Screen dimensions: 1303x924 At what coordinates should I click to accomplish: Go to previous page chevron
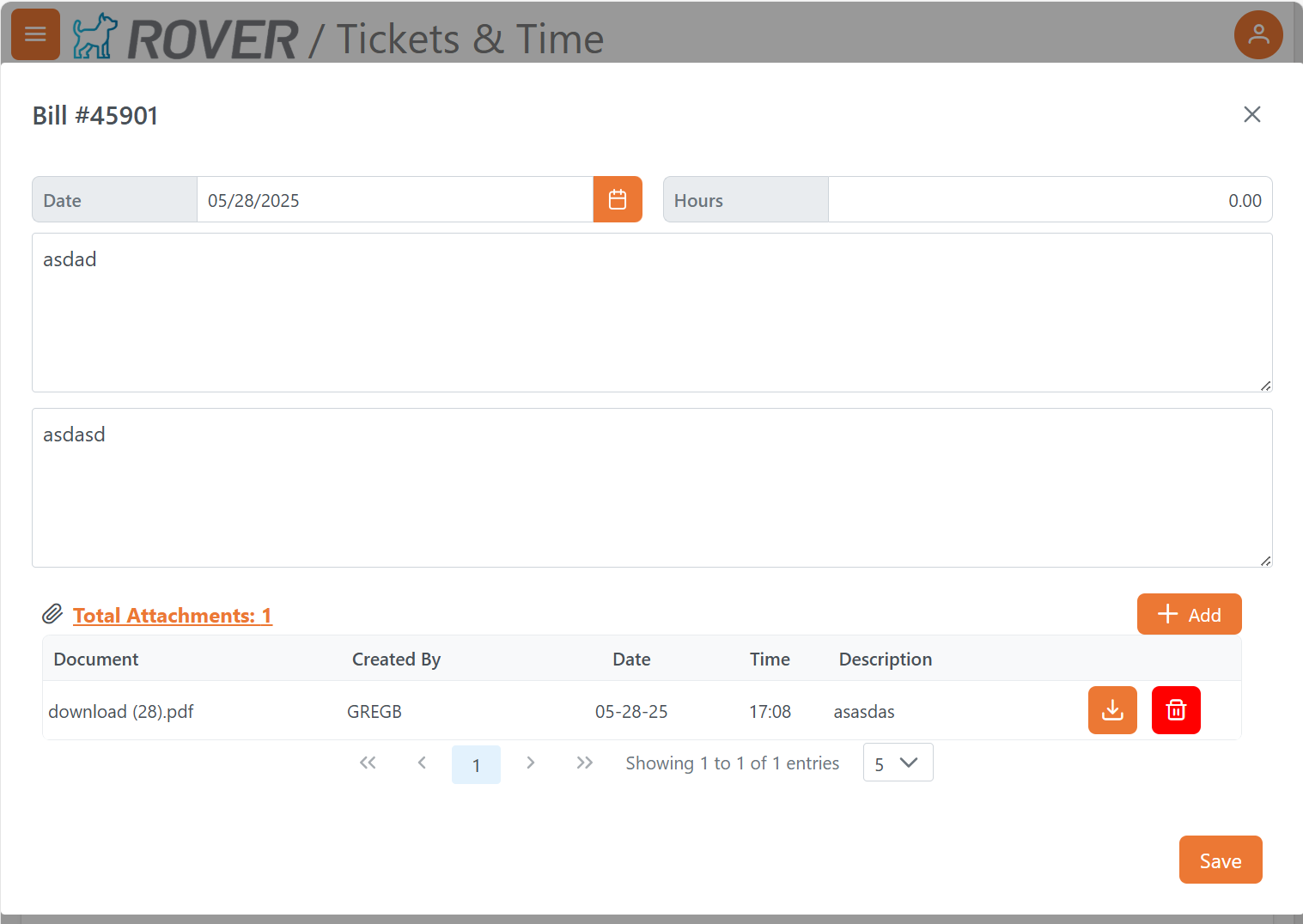pyautogui.click(x=422, y=763)
